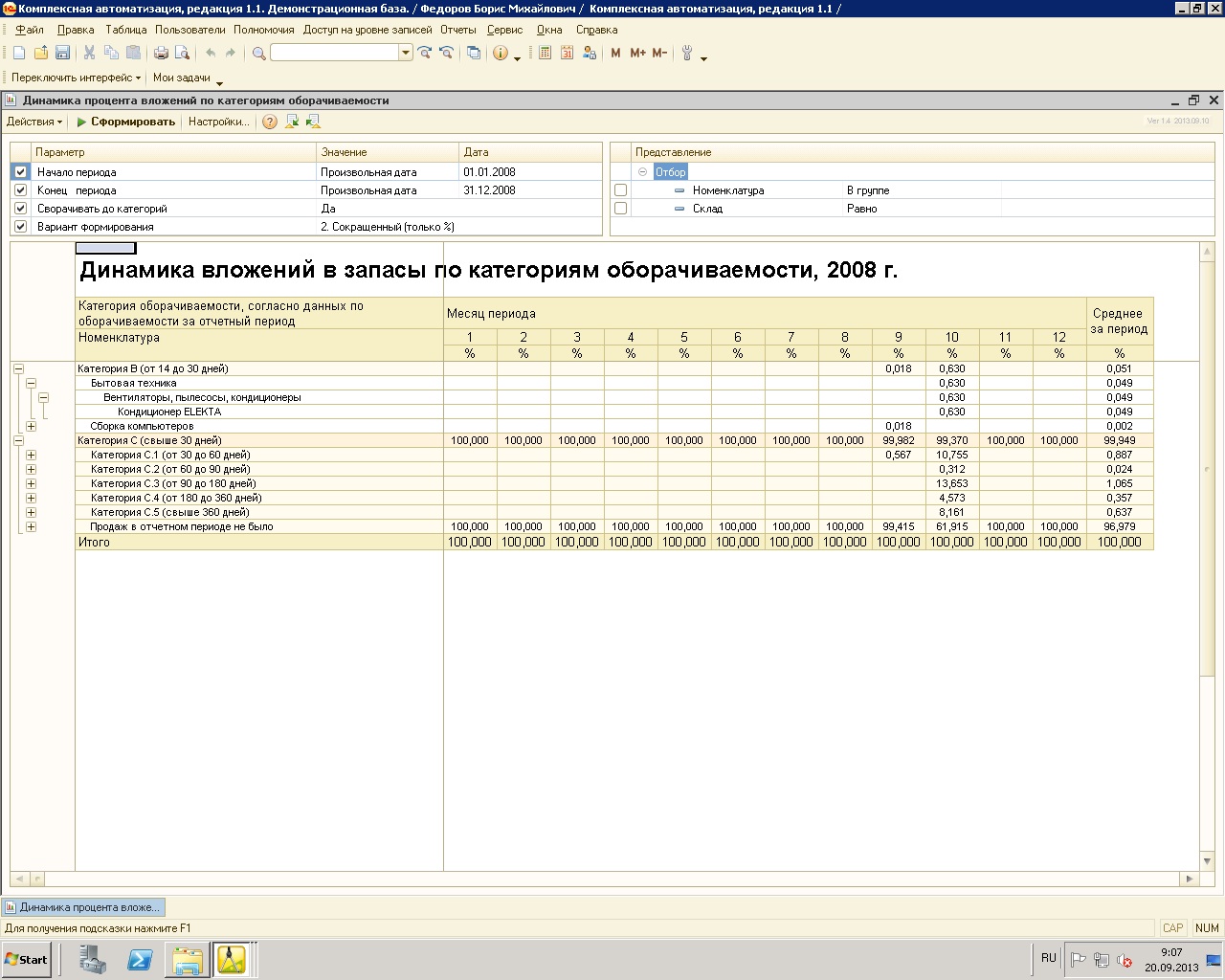Click the 'Настройки...' button

[218, 122]
